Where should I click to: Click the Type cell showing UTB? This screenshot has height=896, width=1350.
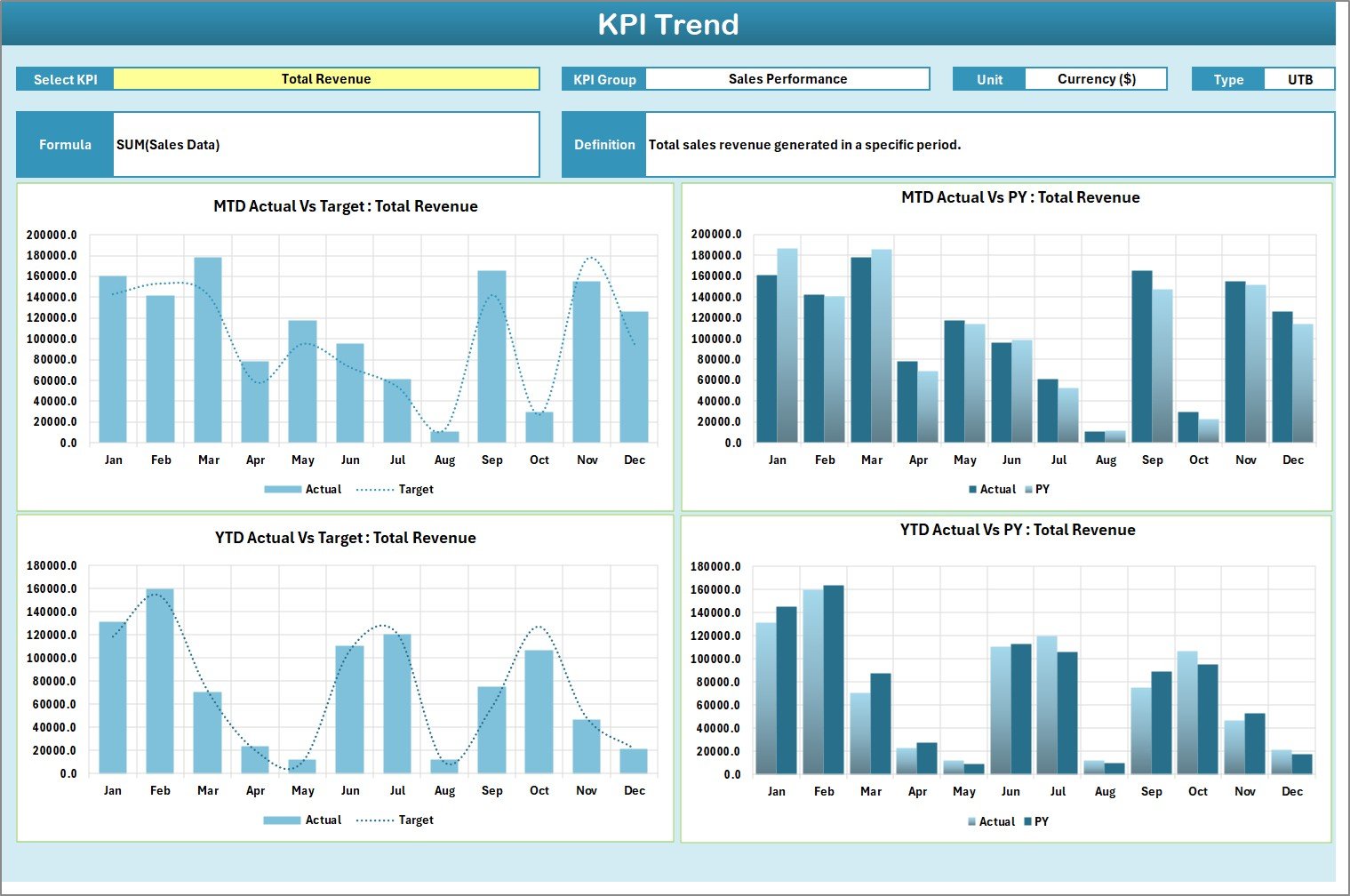[x=1299, y=80]
